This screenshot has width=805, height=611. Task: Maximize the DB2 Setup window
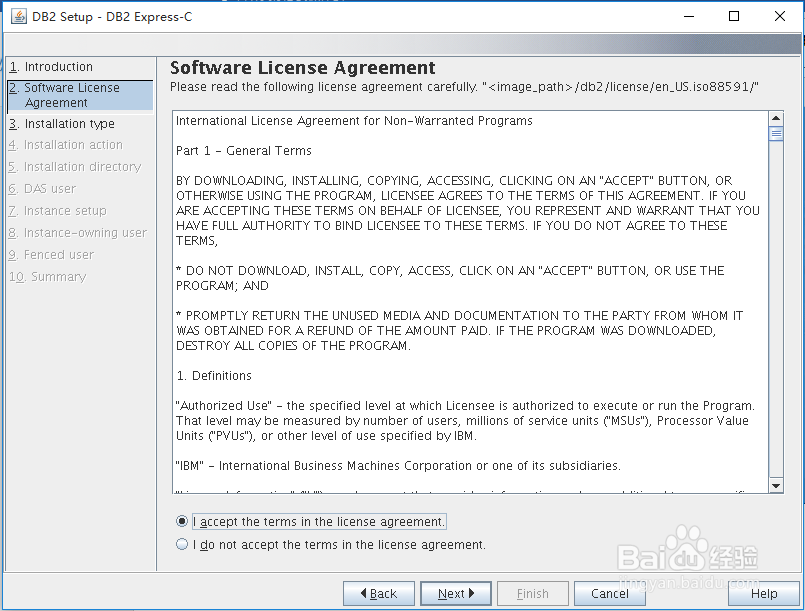coord(734,16)
